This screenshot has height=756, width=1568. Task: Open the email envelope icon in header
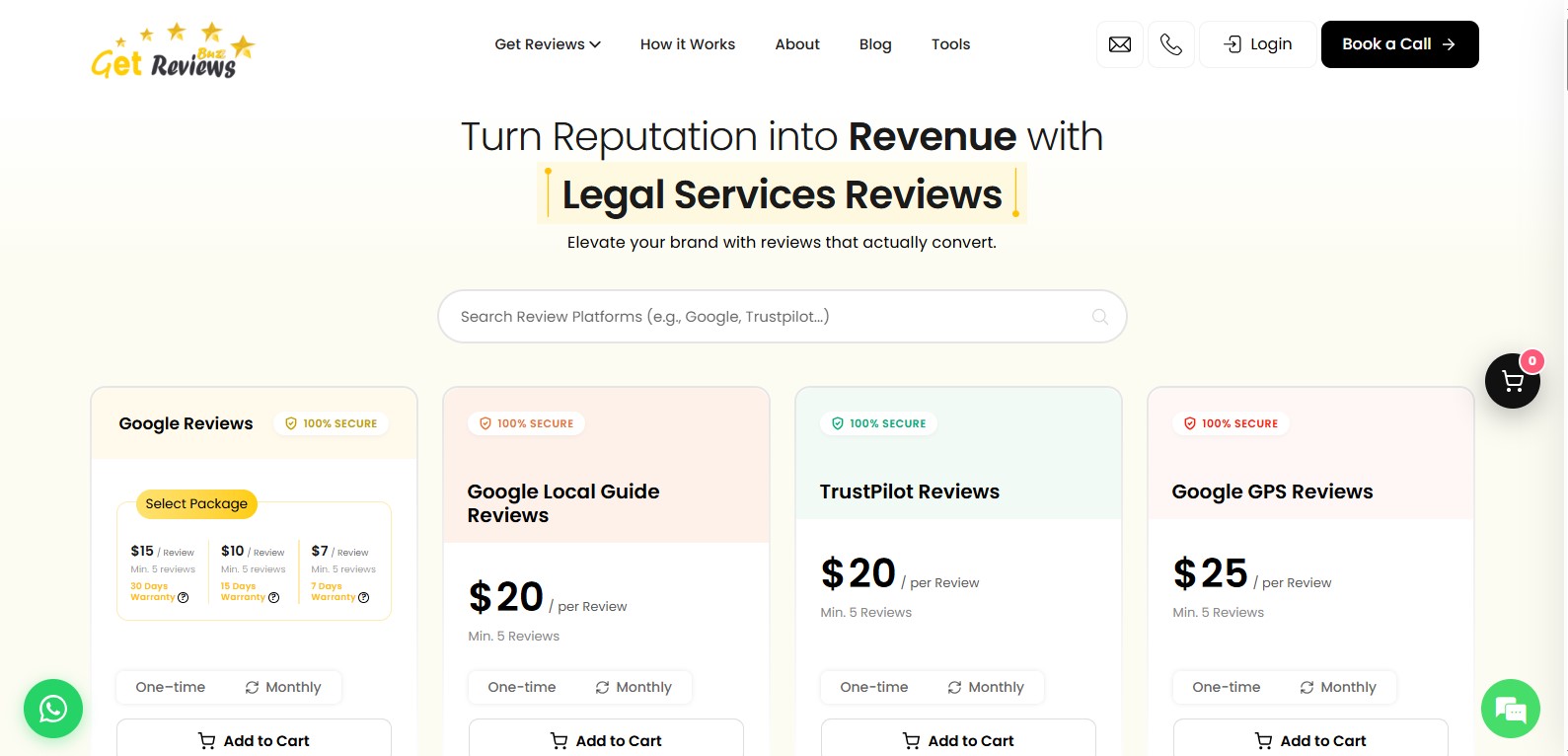1120,44
